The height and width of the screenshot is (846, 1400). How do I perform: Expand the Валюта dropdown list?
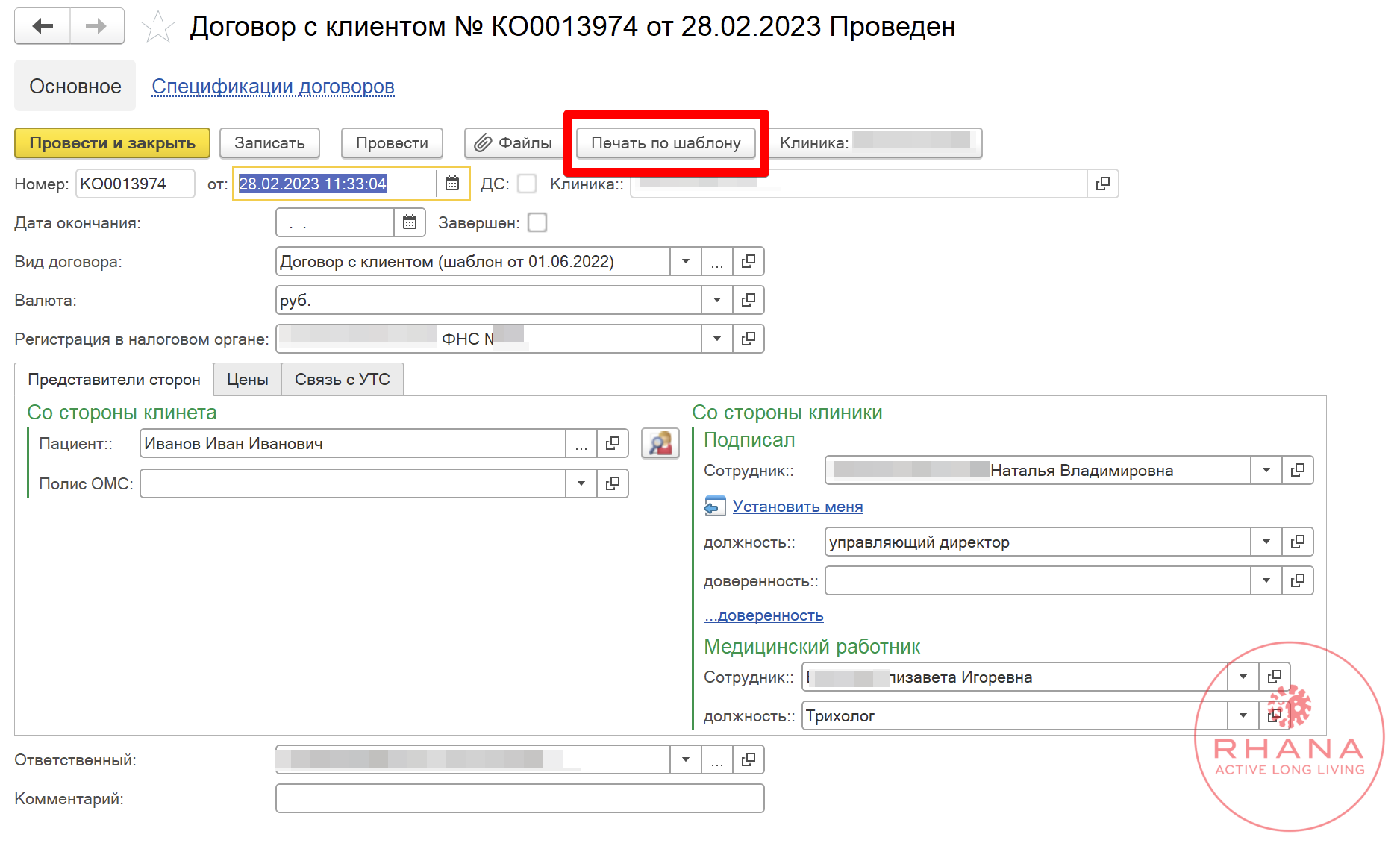(717, 301)
